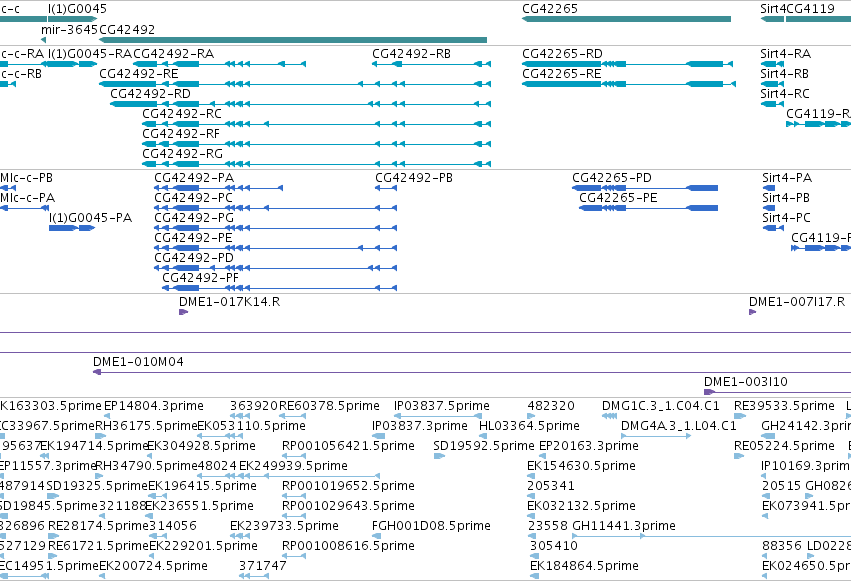
Task: Open the DMG4A.3_1.L04.C1 EST label
Action: coord(678,426)
